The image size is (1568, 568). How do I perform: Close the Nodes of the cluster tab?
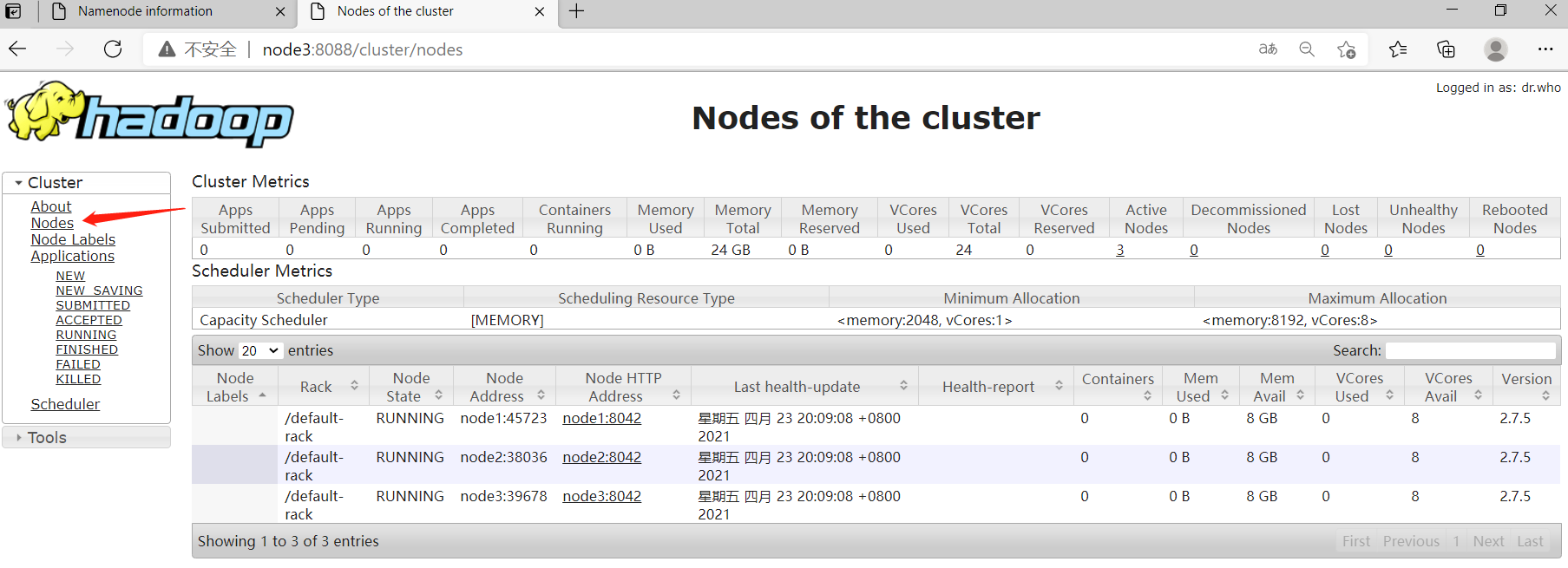(x=540, y=12)
